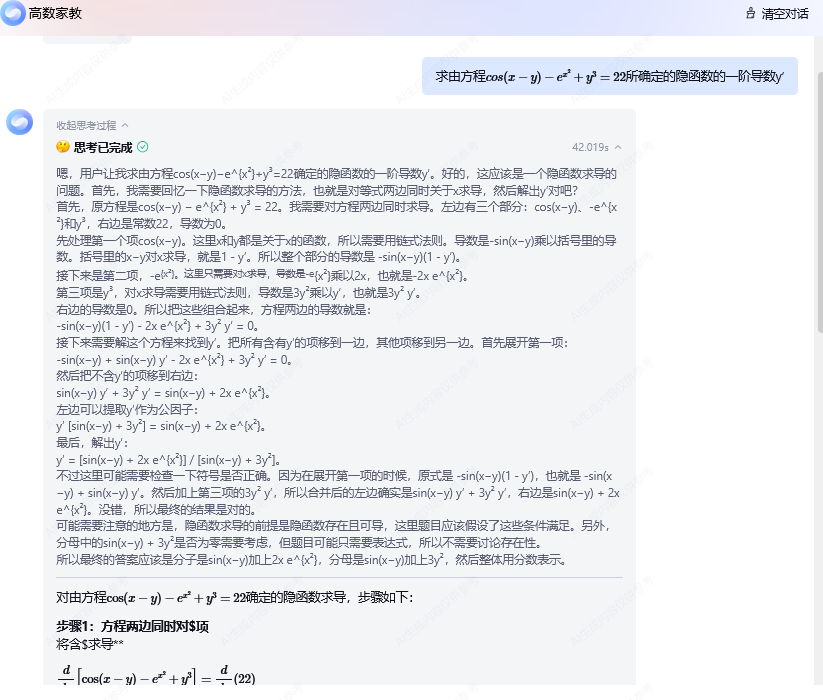Click the user question message bubble

tap(609, 77)
